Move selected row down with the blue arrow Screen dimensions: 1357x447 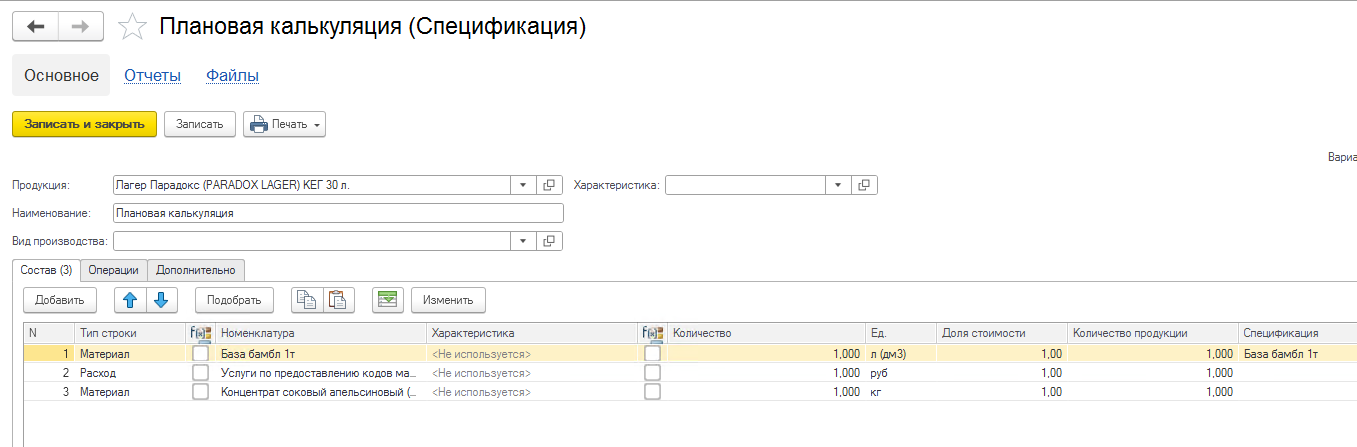click(162, 300)
